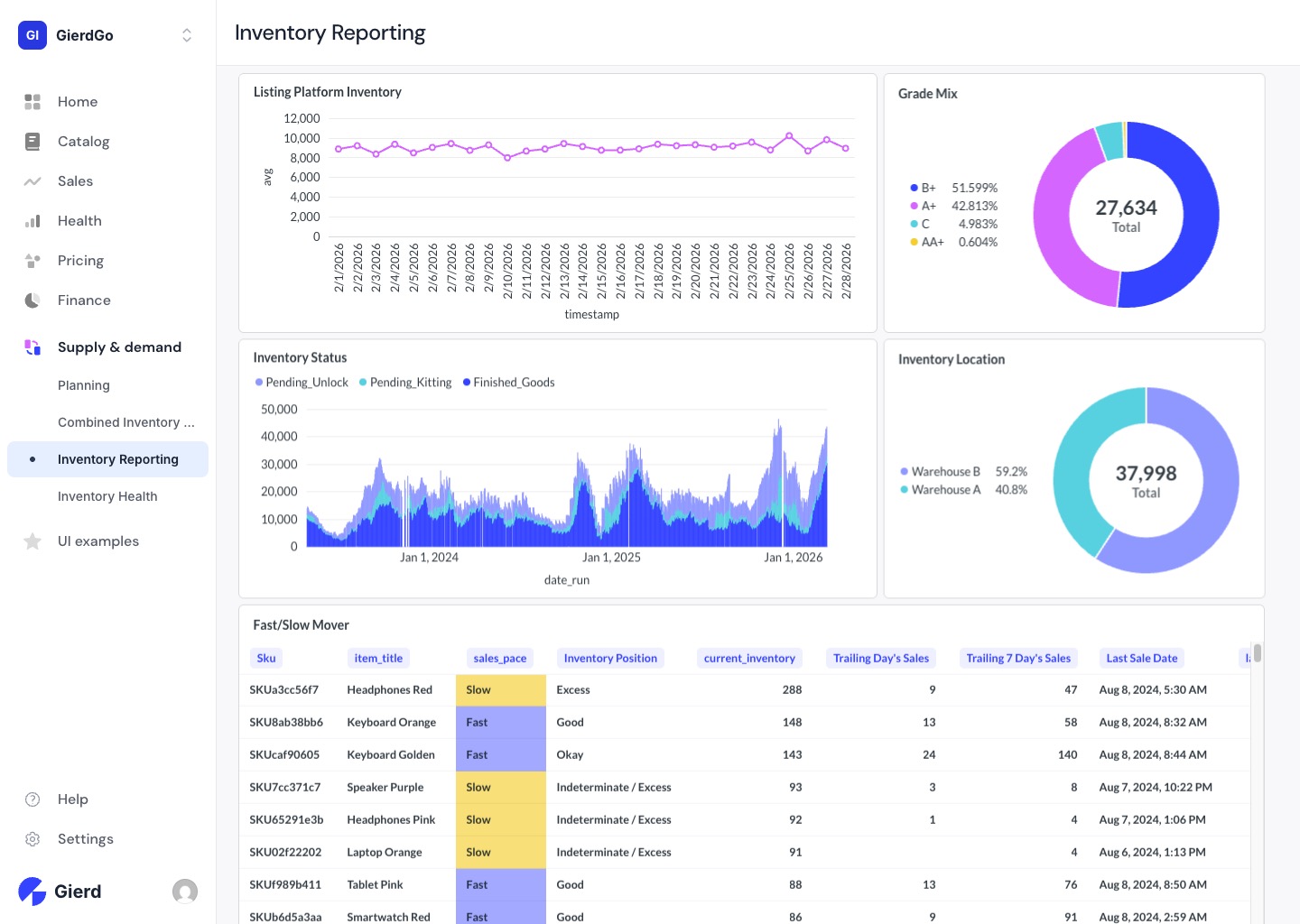The width and height of the screenshot is (1300, 924).
Task: Toggle B+ grade legend entry
Action: coord(953,188)
